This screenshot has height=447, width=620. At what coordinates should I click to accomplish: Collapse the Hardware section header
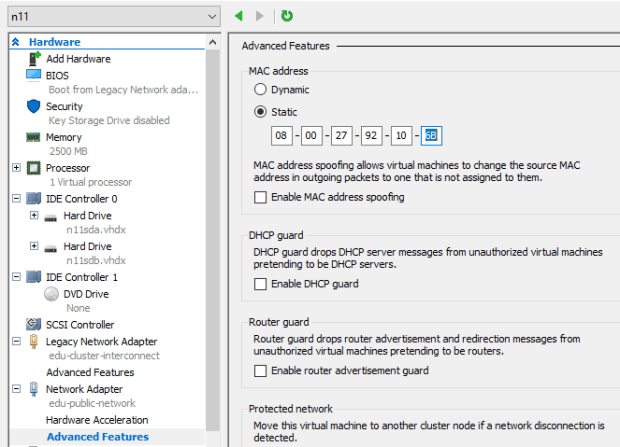click(15, 42)
